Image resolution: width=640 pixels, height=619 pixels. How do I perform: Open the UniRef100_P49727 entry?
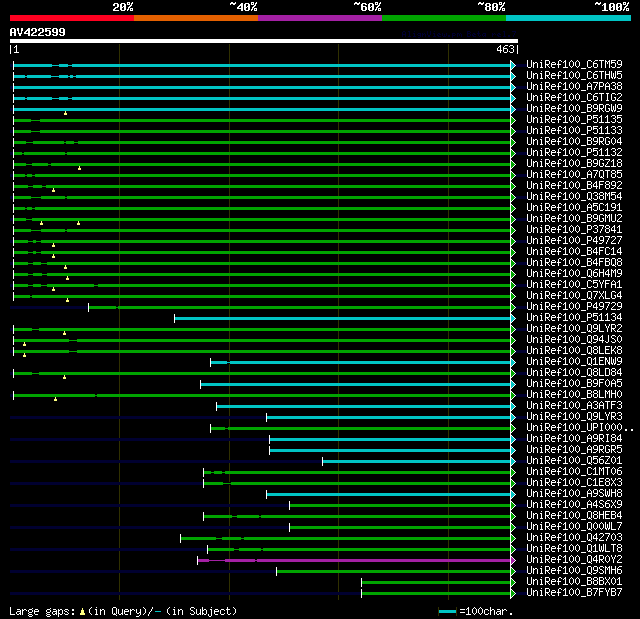click(574, 241)
